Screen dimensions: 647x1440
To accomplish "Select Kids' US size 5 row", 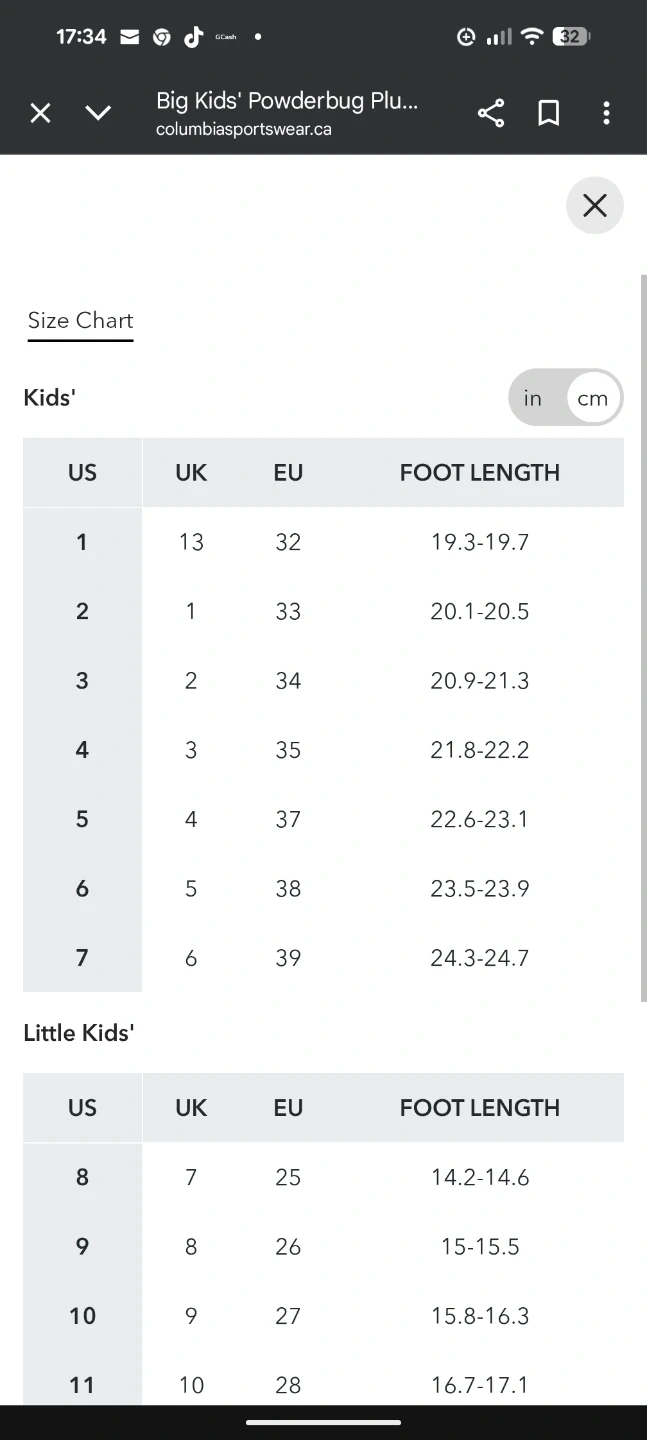I will (x=82, y=820).
